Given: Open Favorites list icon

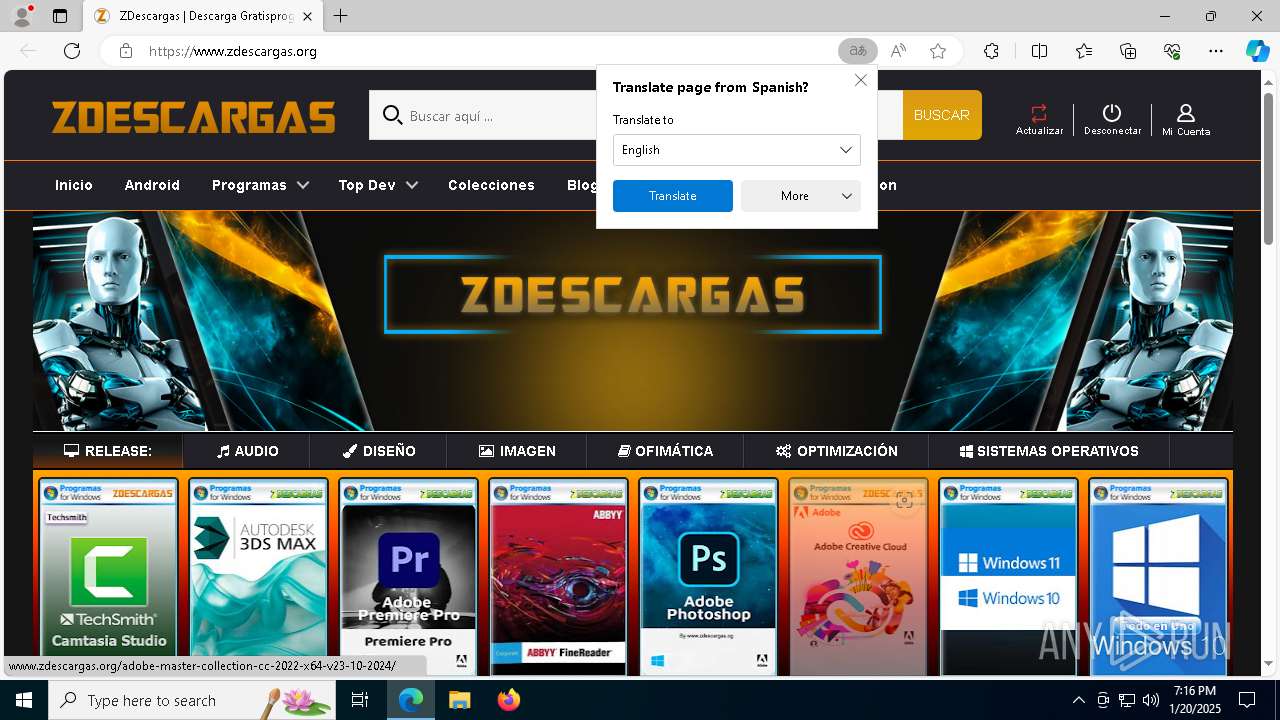Looking at the screenshot, I should pos(1084,51).
